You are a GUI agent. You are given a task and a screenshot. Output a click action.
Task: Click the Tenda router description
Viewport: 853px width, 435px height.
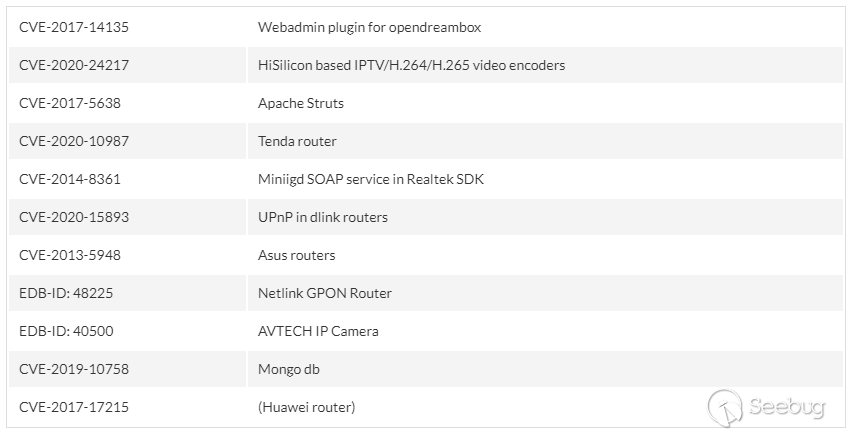[x=297, y=141]
